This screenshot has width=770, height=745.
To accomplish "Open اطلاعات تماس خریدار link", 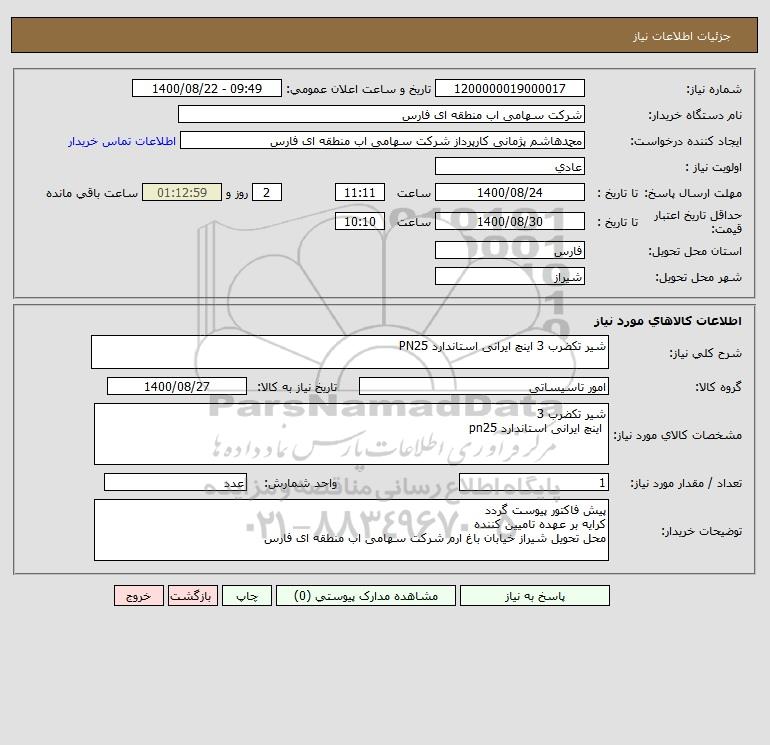I will 122,141.
